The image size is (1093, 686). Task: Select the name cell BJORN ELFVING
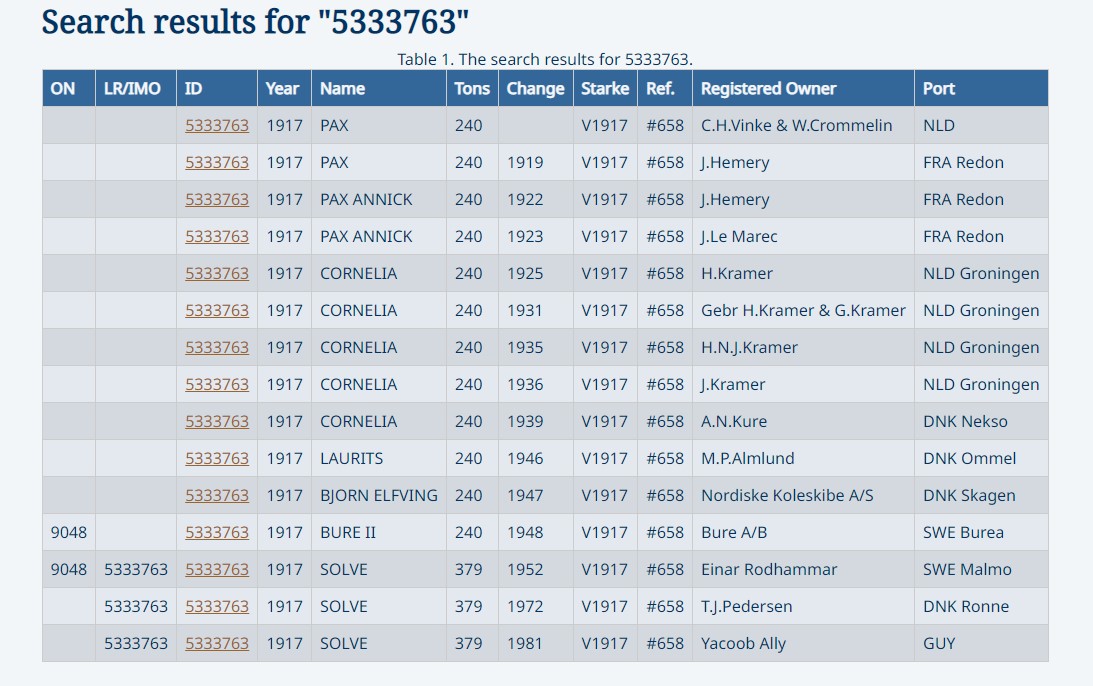pos(379,495)
